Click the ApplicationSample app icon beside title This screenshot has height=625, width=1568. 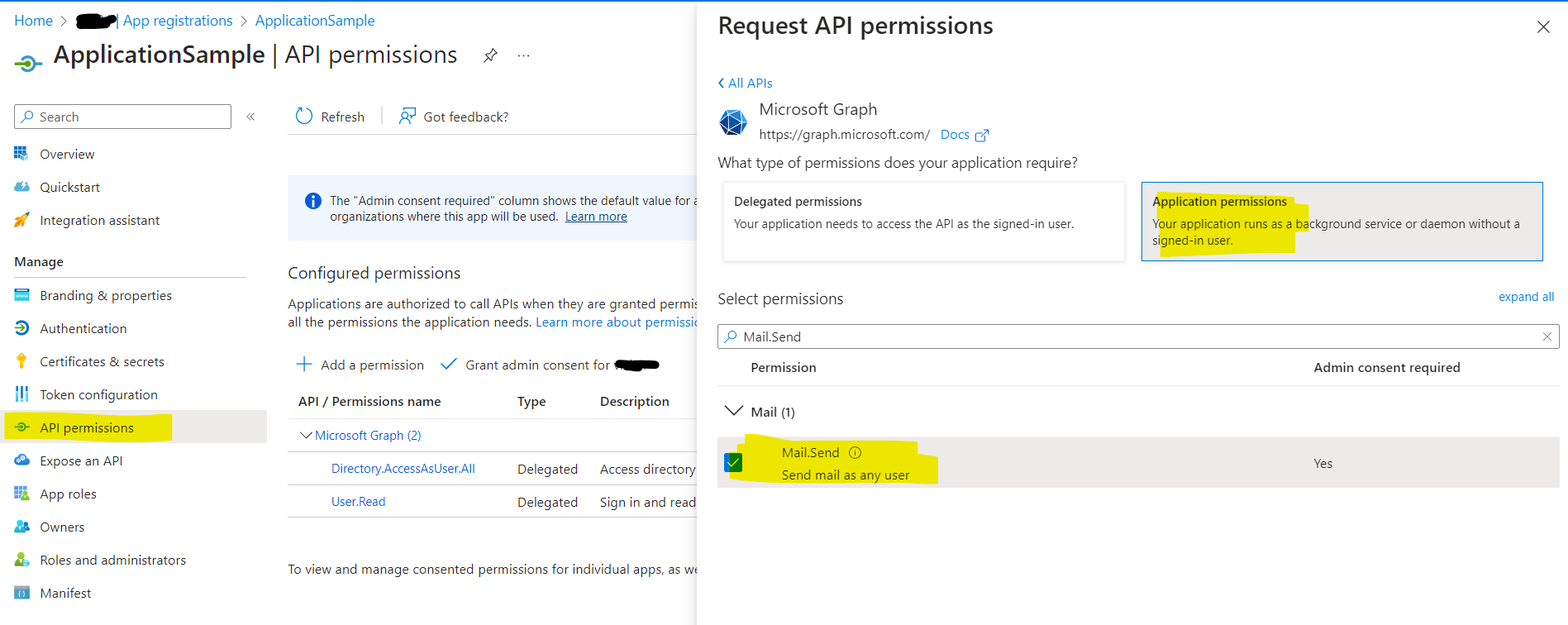[x=27, y=63]
